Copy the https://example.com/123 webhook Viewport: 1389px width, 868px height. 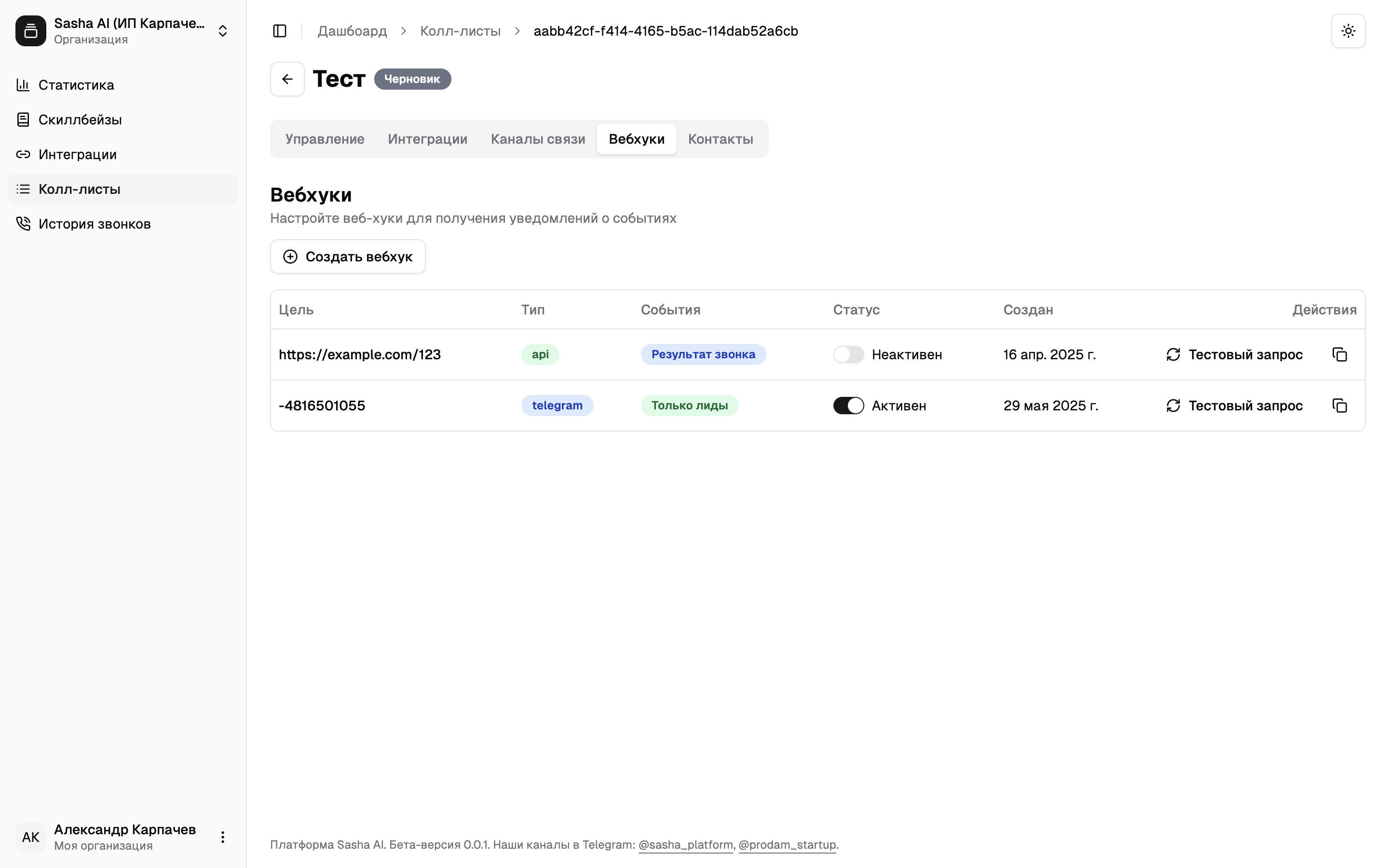(1339, 355)
